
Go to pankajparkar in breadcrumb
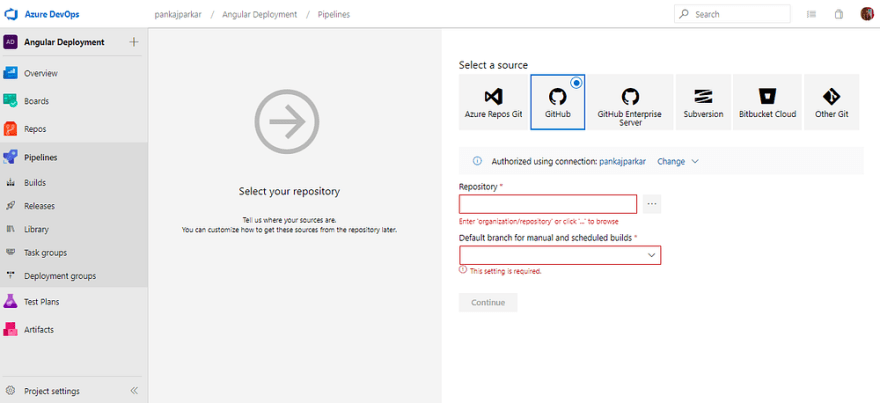coord(178,15)
